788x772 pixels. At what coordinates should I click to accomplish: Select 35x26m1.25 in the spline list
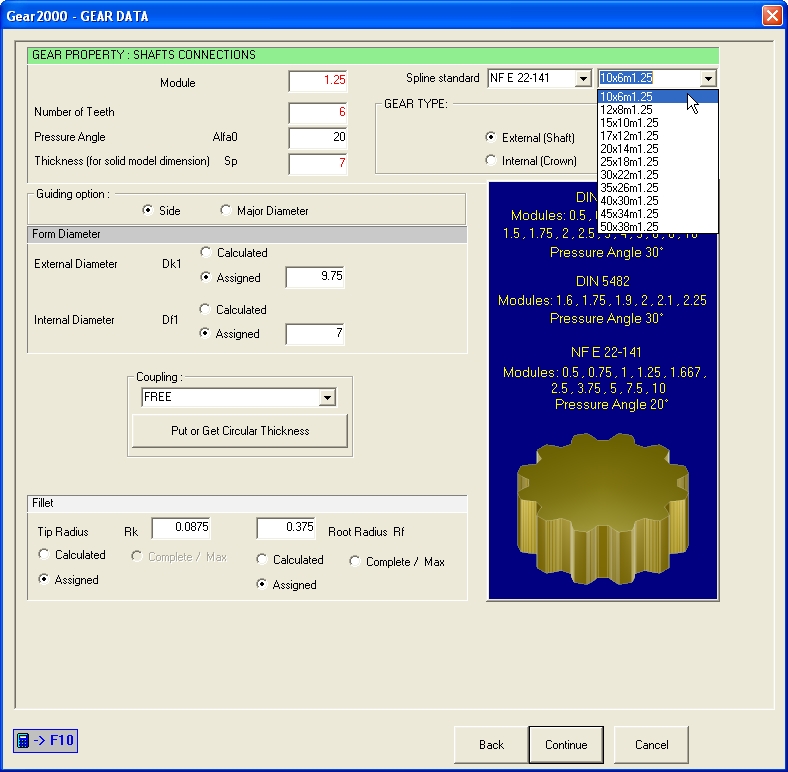(x=658, y=188)
